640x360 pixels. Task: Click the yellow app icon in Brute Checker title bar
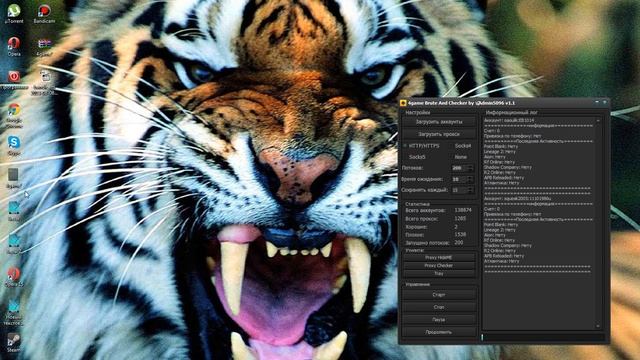click(403, 103)
